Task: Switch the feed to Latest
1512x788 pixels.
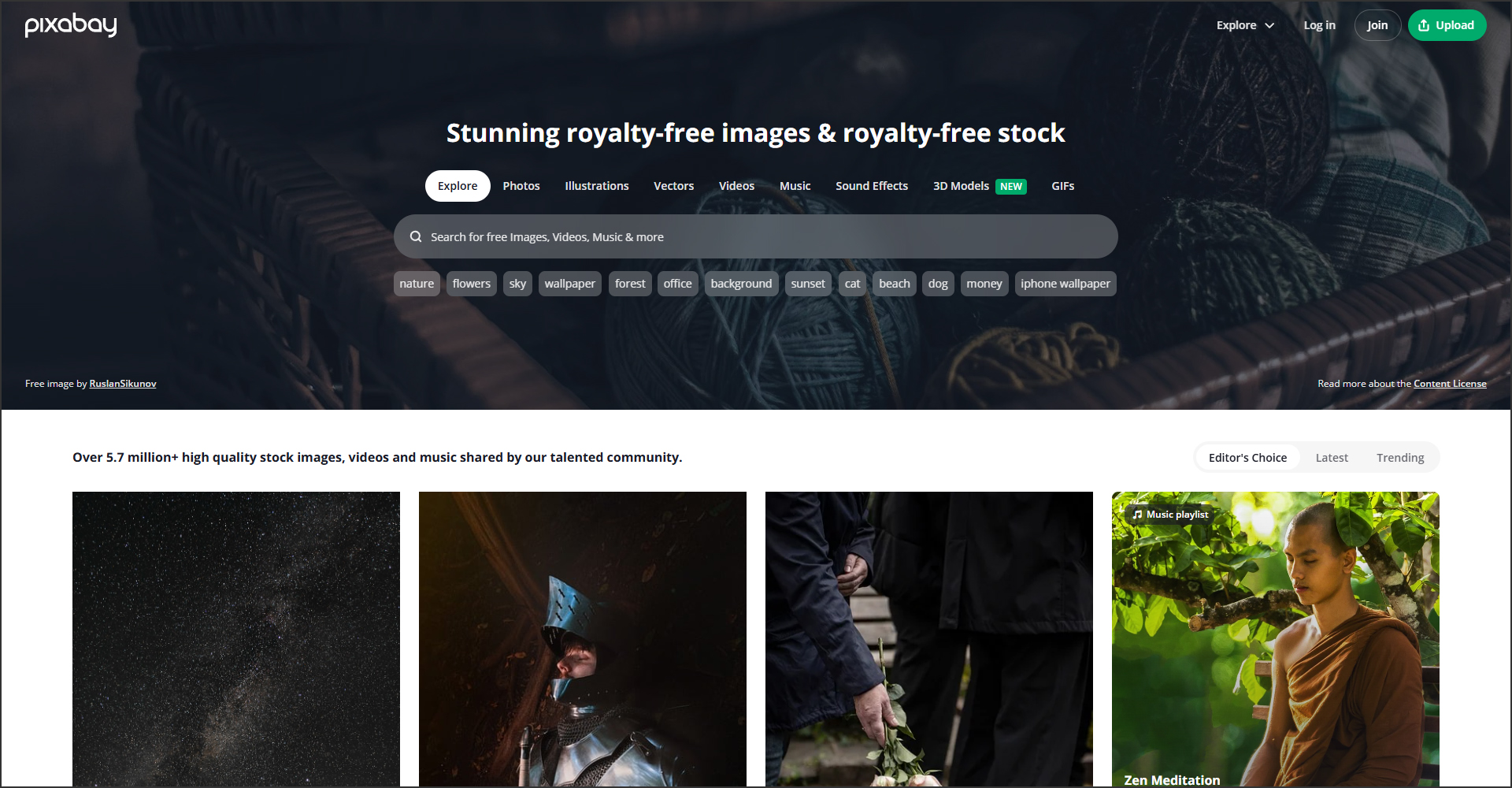Action: tap(1332, 458)
